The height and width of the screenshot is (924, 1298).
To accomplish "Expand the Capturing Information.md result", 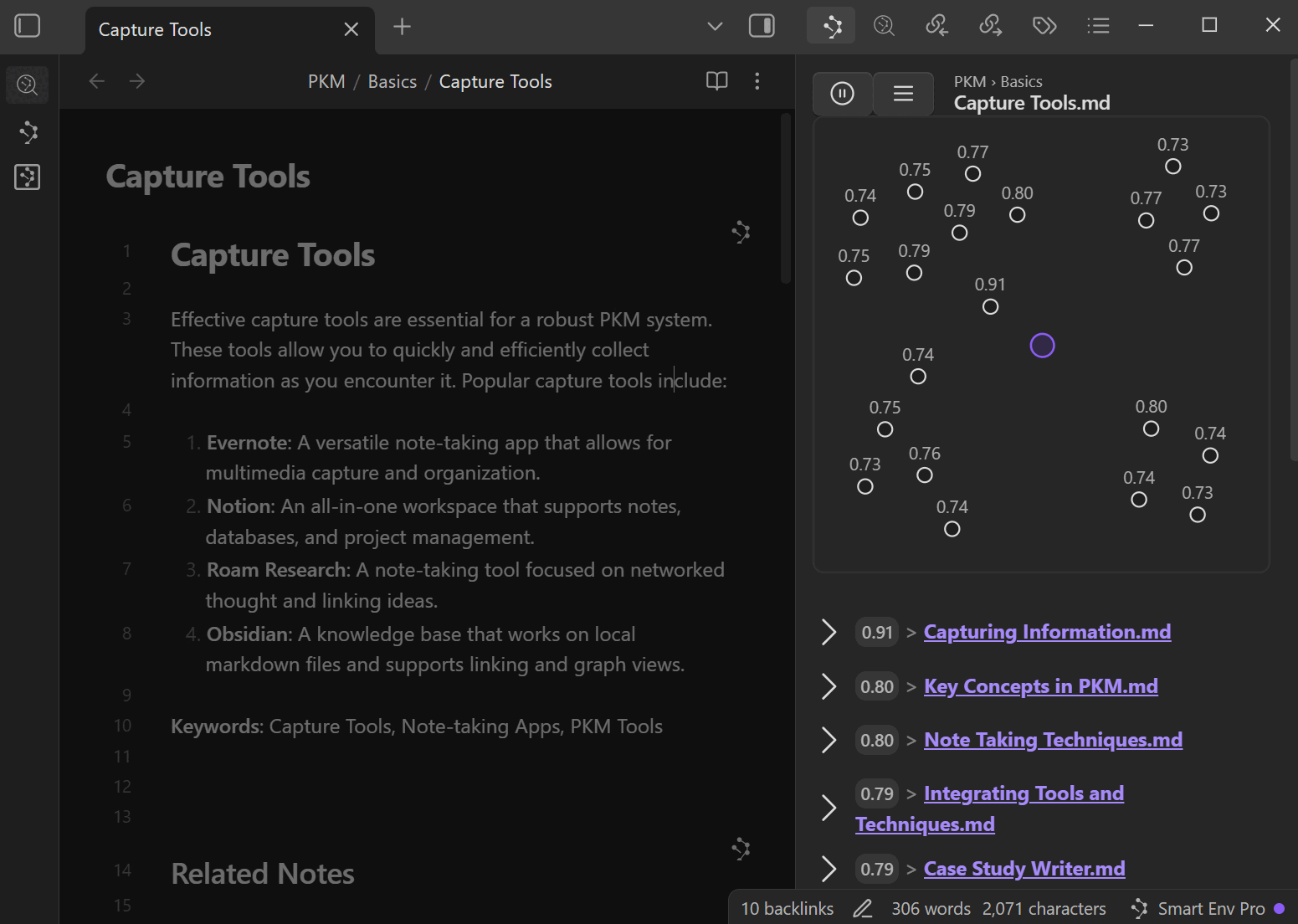I will (829, 633).
